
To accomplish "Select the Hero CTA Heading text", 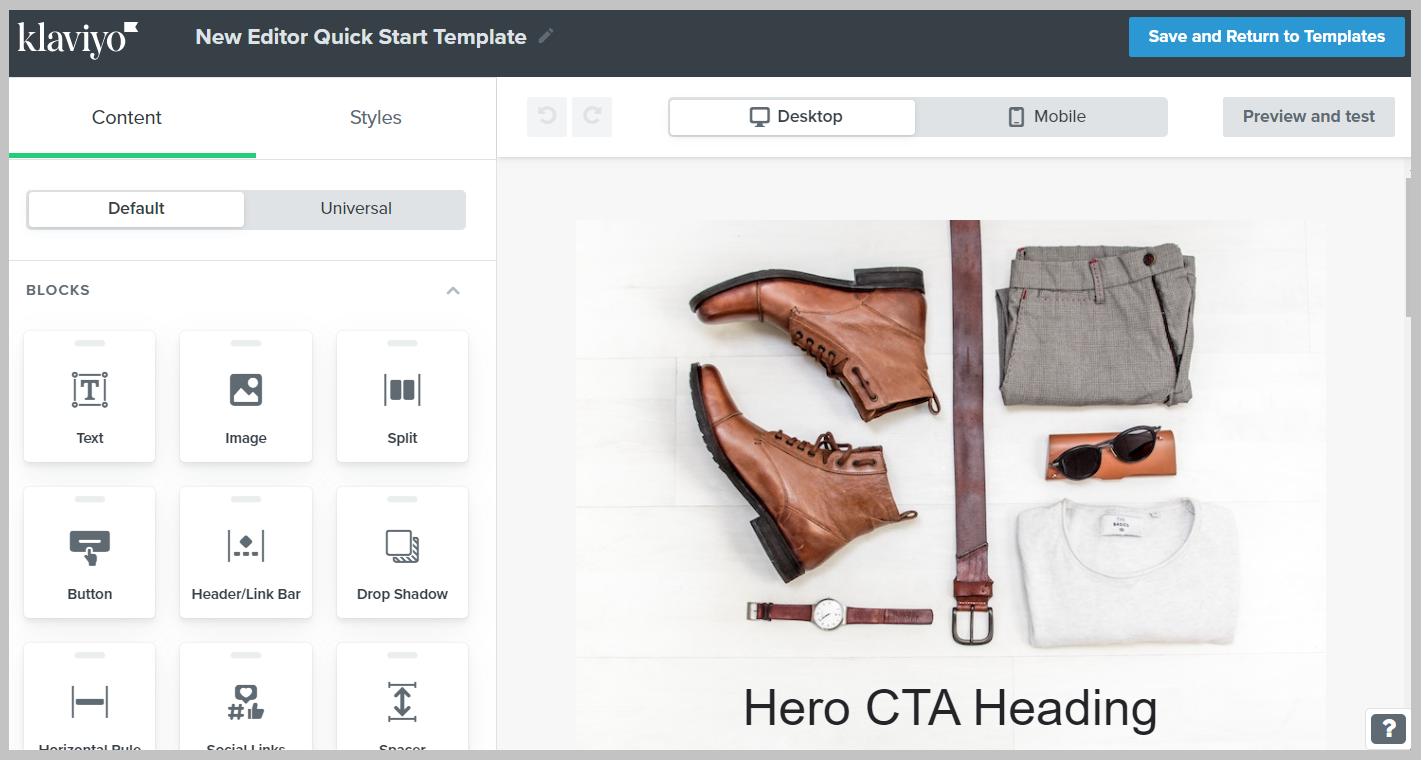I will click(x=950, y=708).
